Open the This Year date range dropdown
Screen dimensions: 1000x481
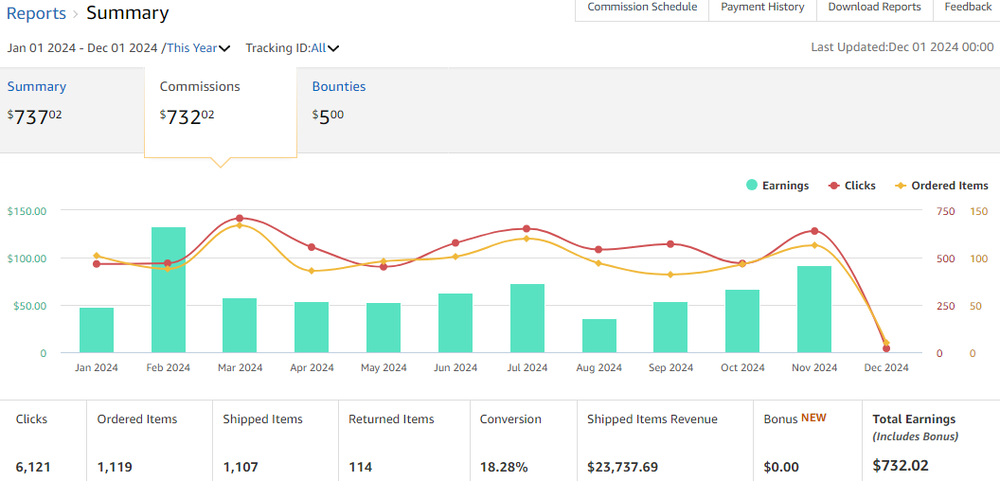(x=198, y=48)
